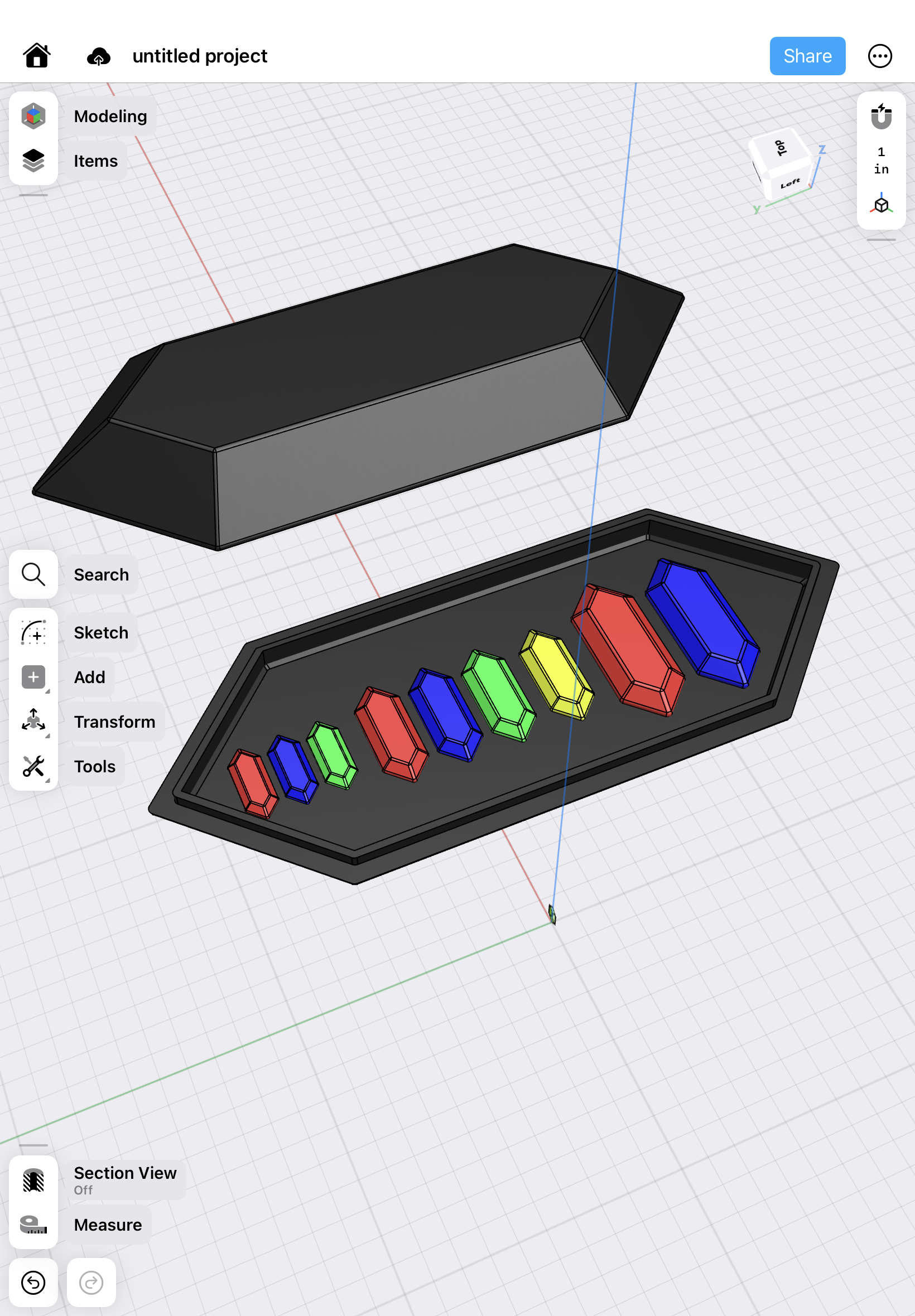Click the redo arrow button

click(91, 1282)
